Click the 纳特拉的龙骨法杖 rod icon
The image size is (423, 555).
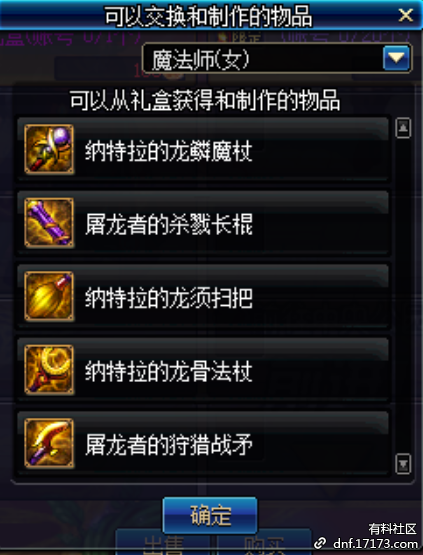[49, 370]
